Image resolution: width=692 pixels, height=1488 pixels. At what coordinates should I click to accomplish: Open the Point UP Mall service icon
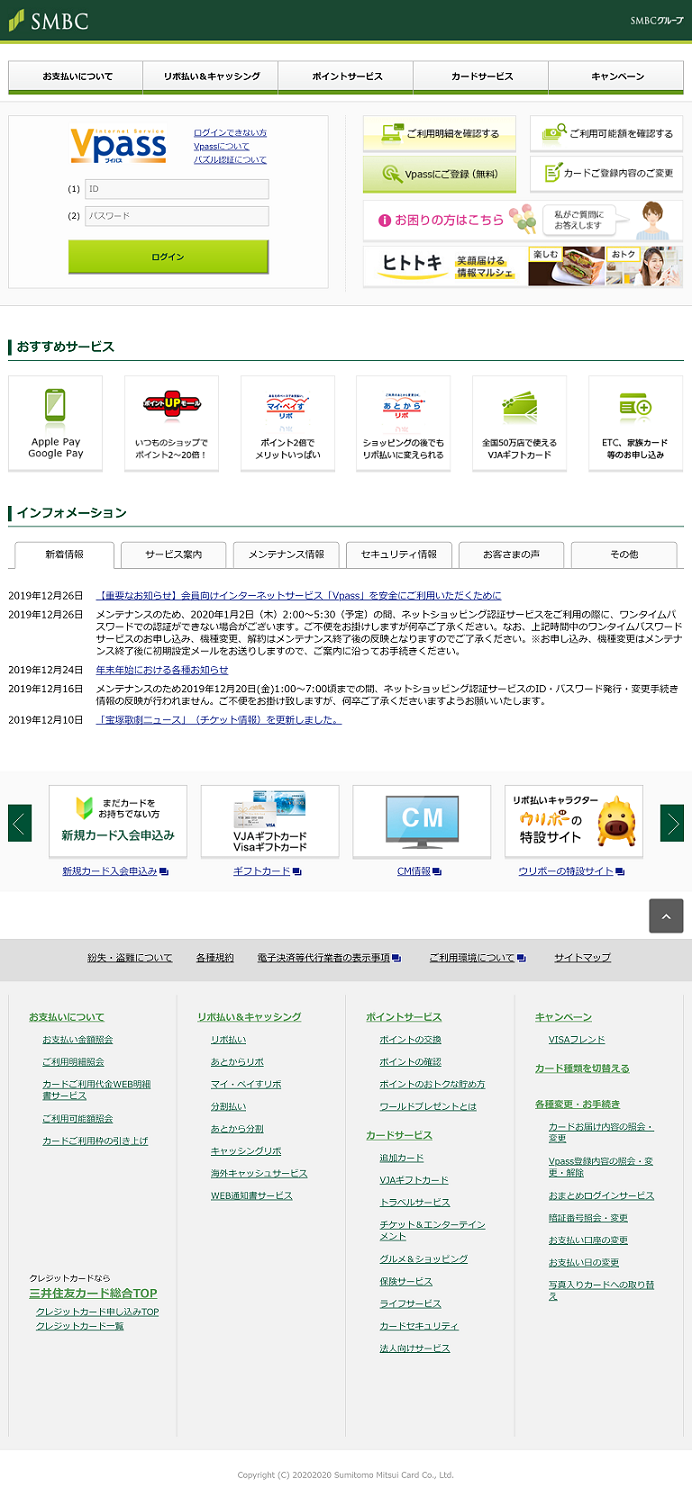171,406
